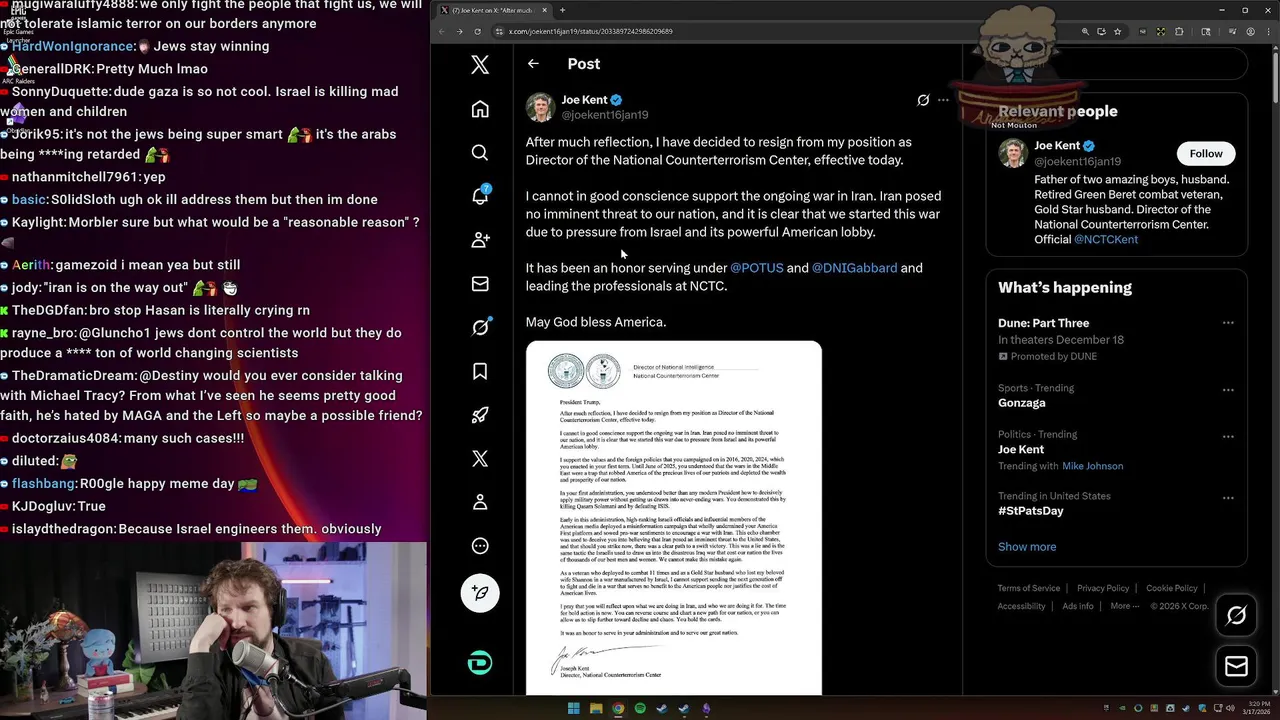The width and height of the screenshot is (1280, 720).
Task: Click Show more under What's happening
Action: coord(1027,547)
